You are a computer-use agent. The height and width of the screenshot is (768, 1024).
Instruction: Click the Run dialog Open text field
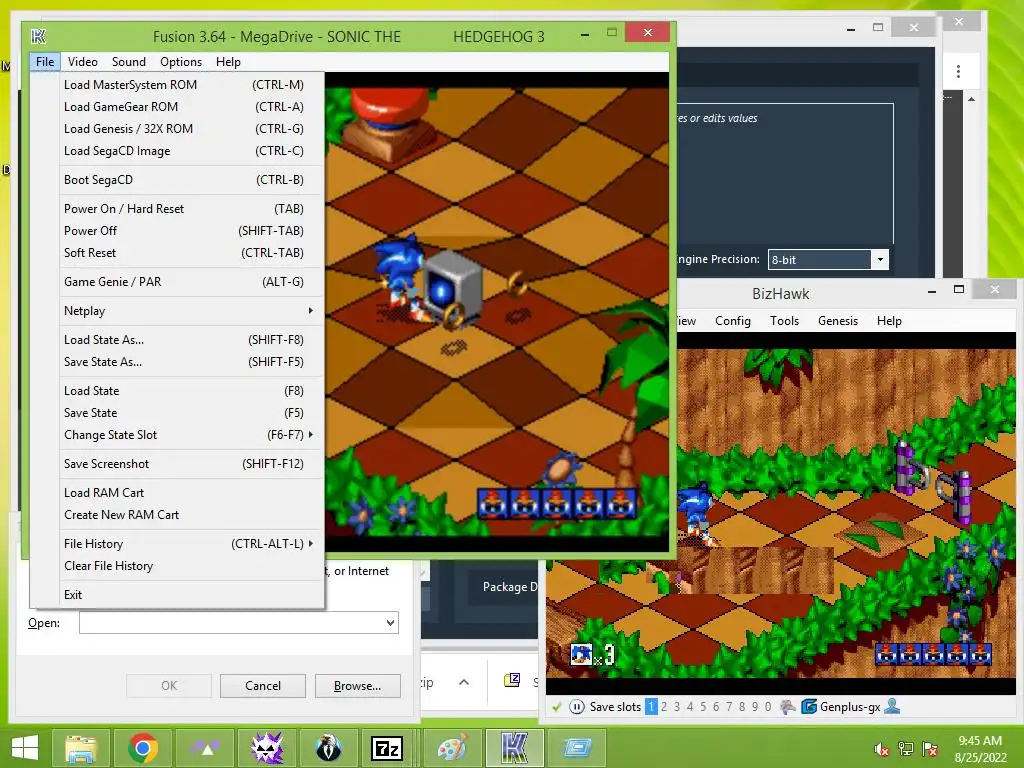pos(232,623)
